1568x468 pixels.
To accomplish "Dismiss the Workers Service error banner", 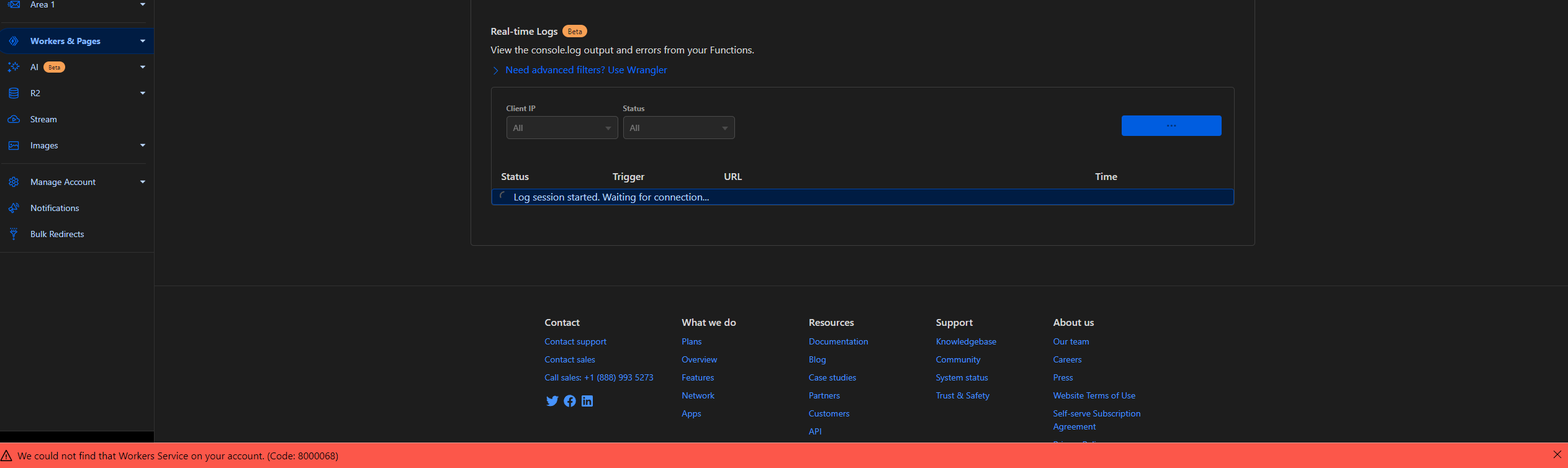I will 1557,455.
